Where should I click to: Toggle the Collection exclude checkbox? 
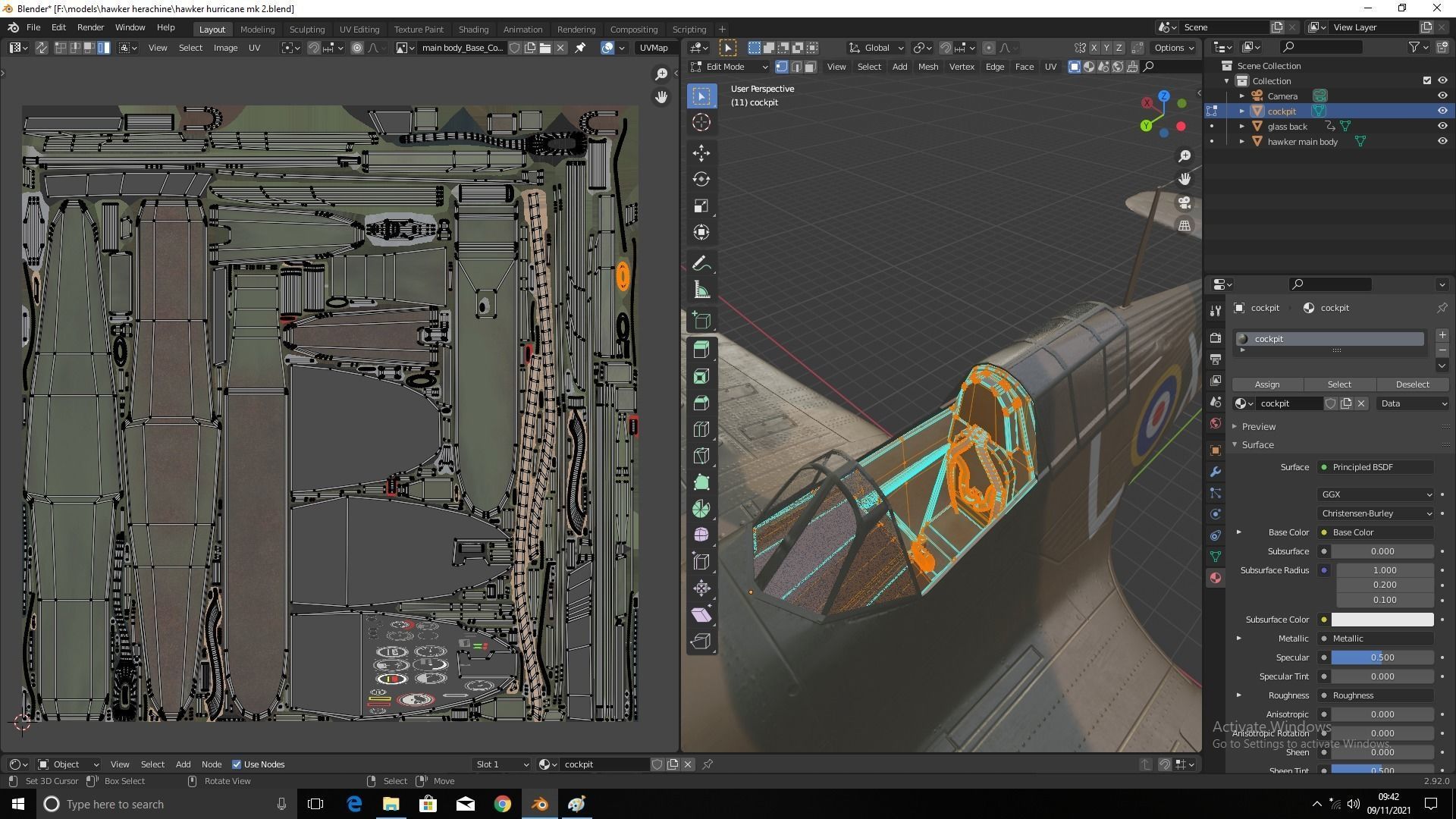[1427, 81]
